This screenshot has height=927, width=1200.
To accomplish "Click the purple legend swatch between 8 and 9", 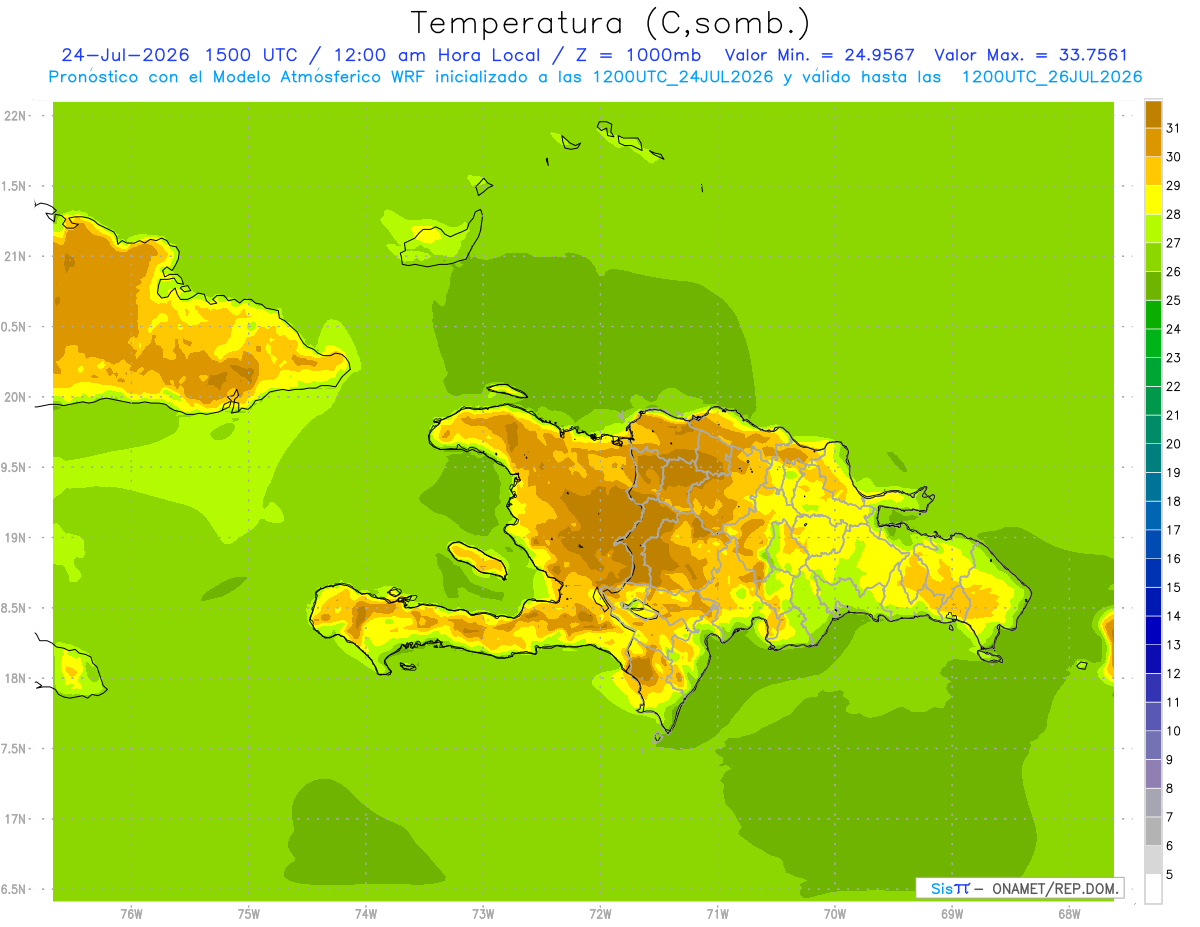I will coord(1153,774).
